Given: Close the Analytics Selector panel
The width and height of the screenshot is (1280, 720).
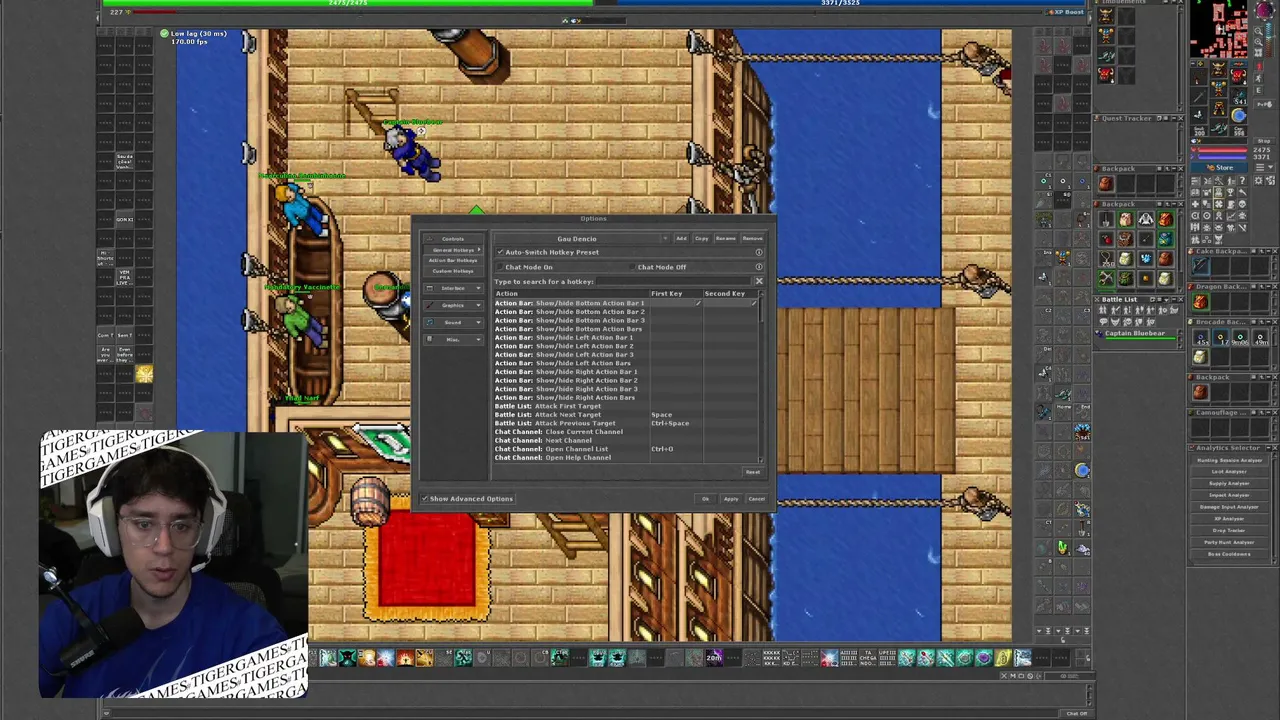Looking at the screenshot, I should 1274,448.
